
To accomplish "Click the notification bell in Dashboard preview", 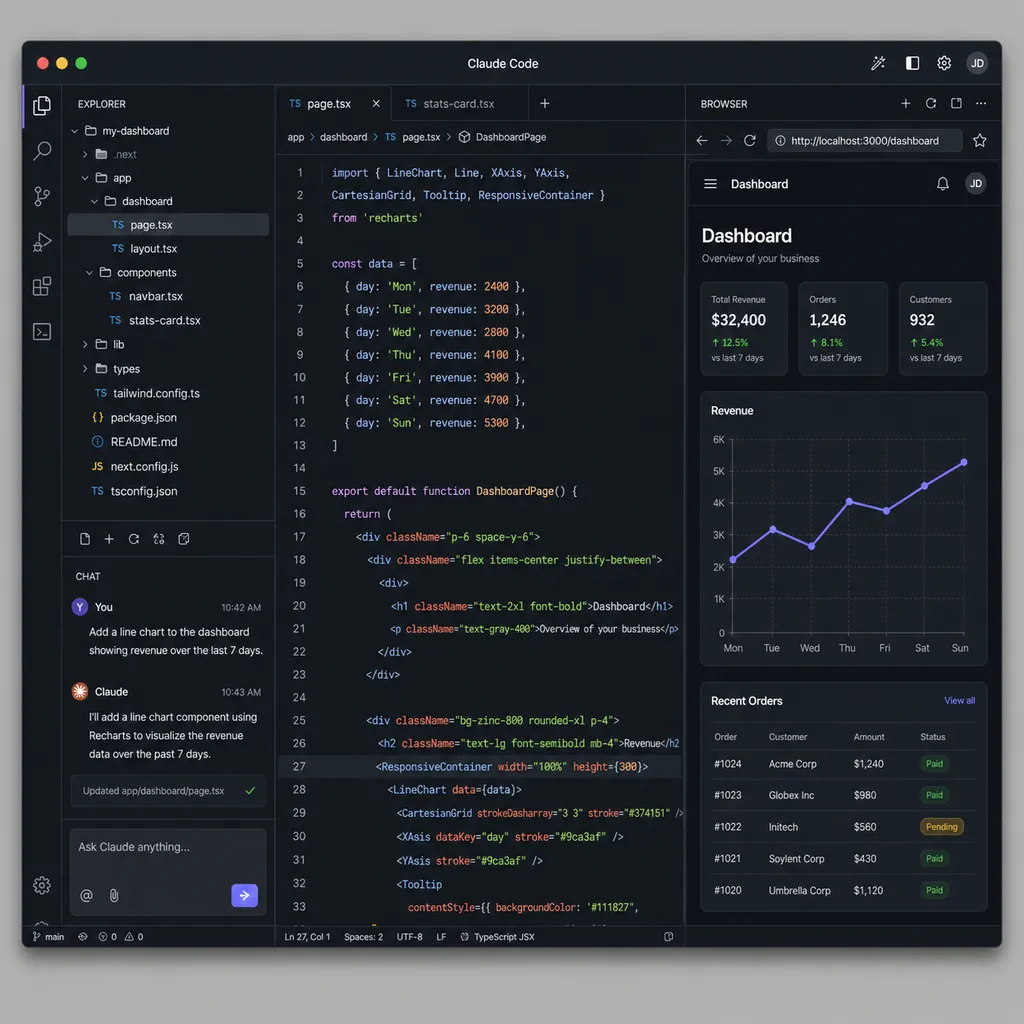I will pos(942,184).
